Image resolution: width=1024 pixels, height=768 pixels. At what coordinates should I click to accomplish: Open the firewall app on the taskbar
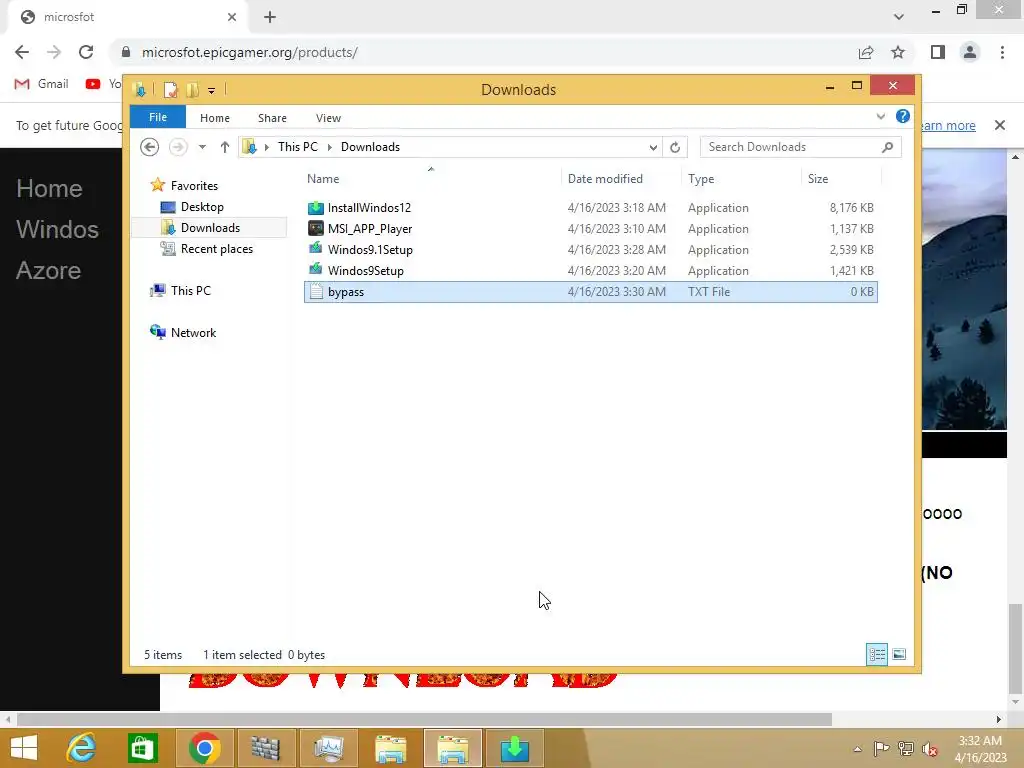[x=264, y=748]
